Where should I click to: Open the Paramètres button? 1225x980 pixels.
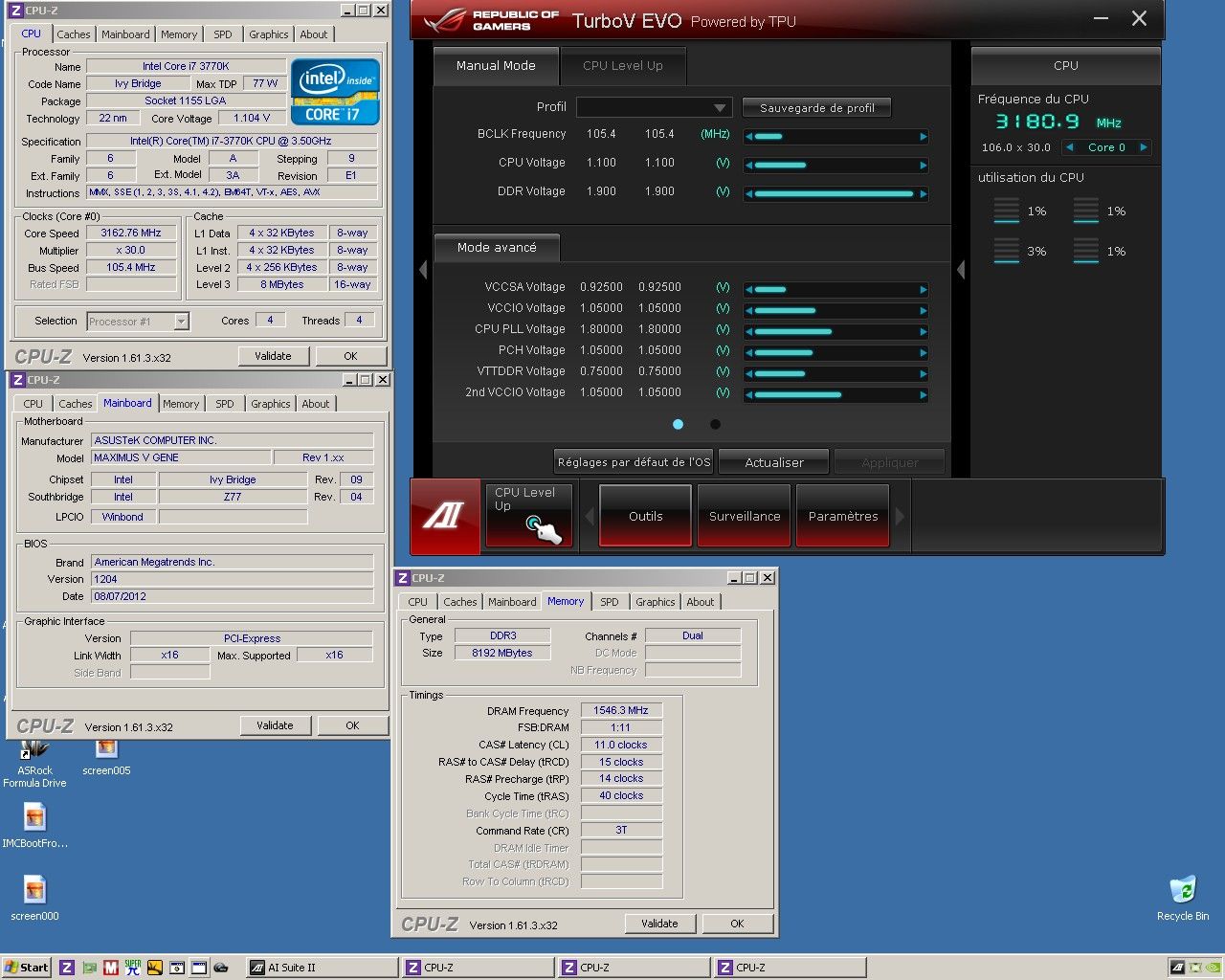tap(843, 516)
